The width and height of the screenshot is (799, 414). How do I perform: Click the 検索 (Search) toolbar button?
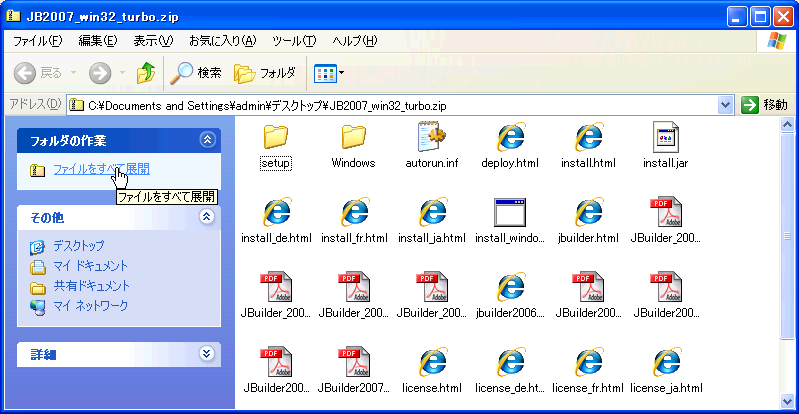(196, 73)
